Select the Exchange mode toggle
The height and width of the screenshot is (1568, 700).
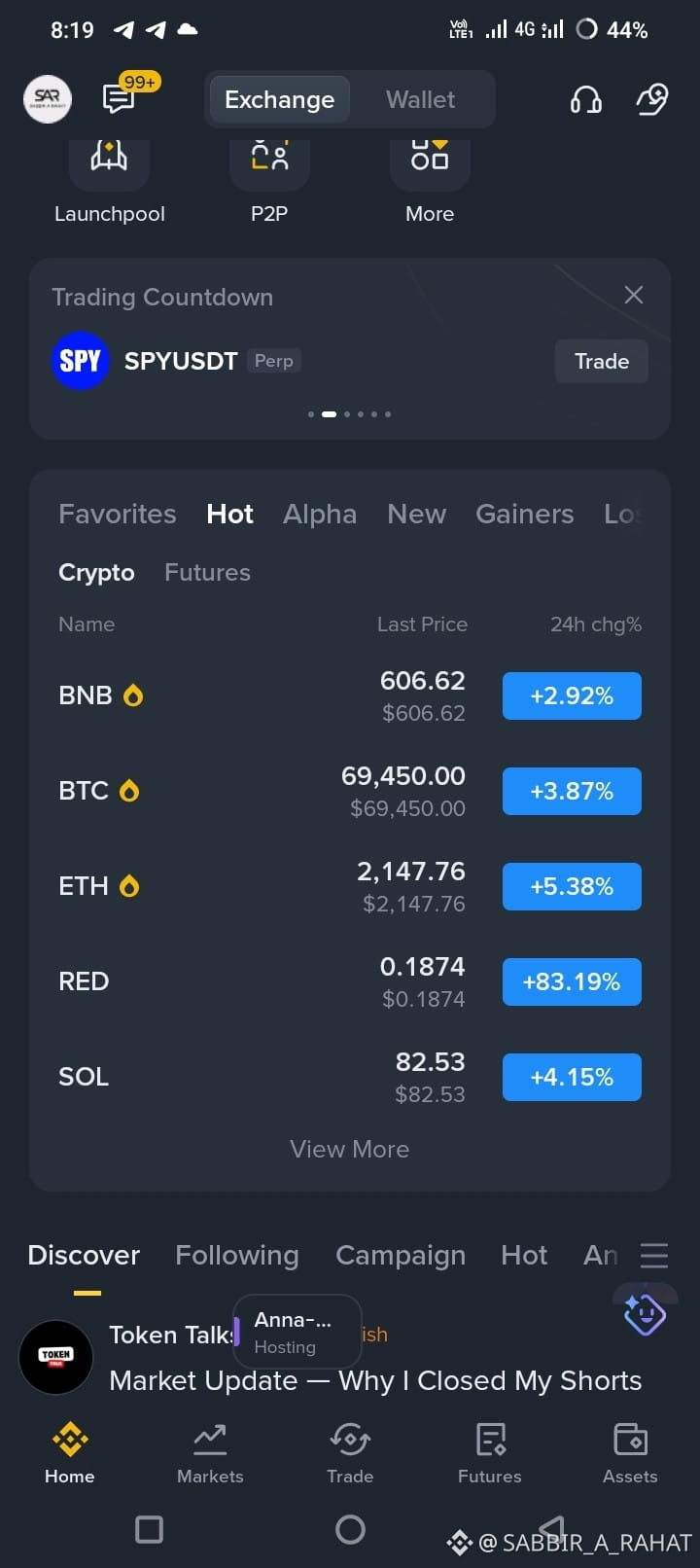pos(280,99)
